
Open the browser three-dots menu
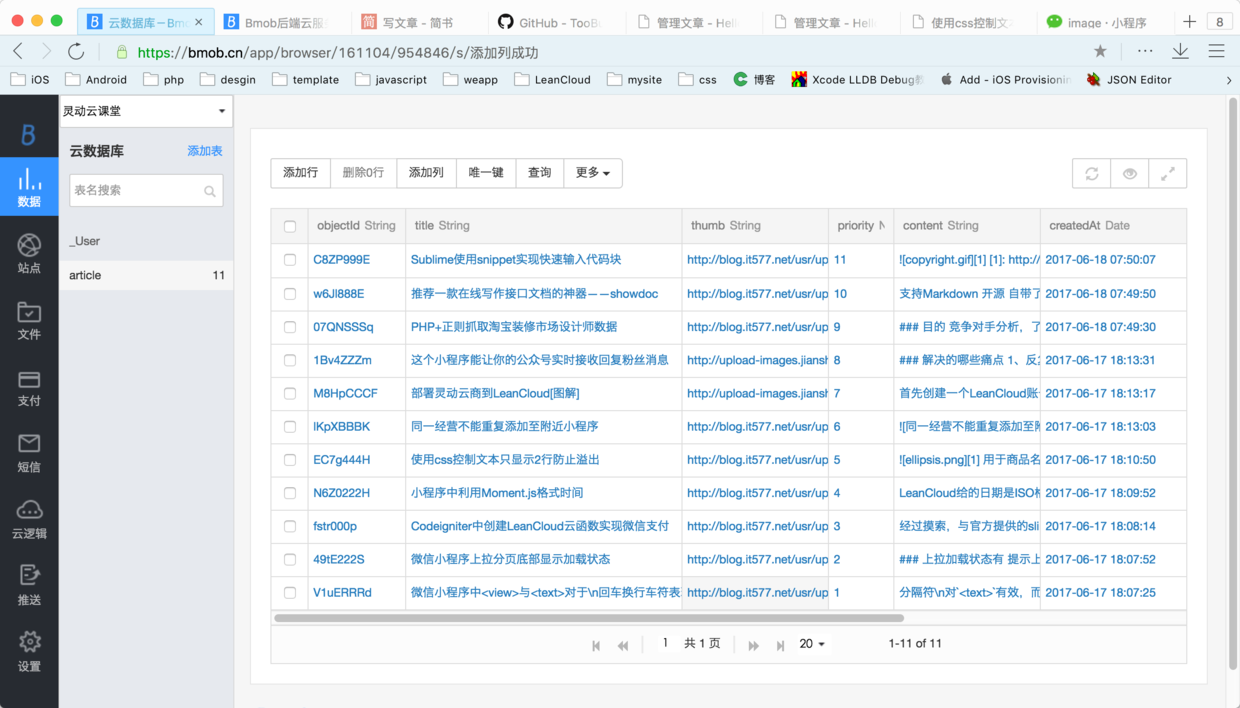1145,51
